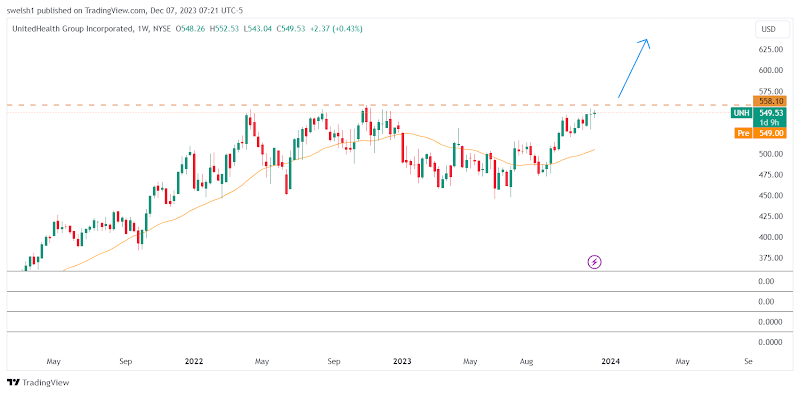Click the +2.37 (0.43%) change value
The height and width of the screenshot is (394, 800).
[336, 29]
